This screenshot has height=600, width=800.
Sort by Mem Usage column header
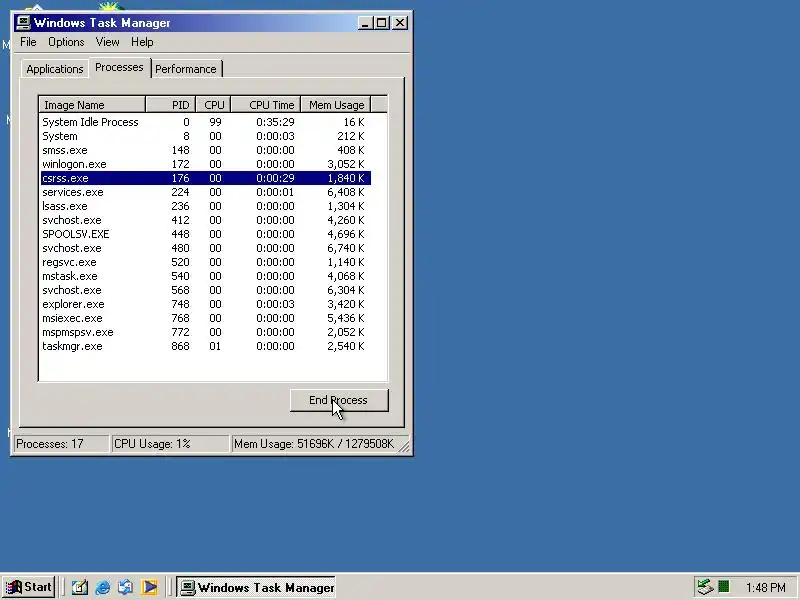[x=336, y=105]
